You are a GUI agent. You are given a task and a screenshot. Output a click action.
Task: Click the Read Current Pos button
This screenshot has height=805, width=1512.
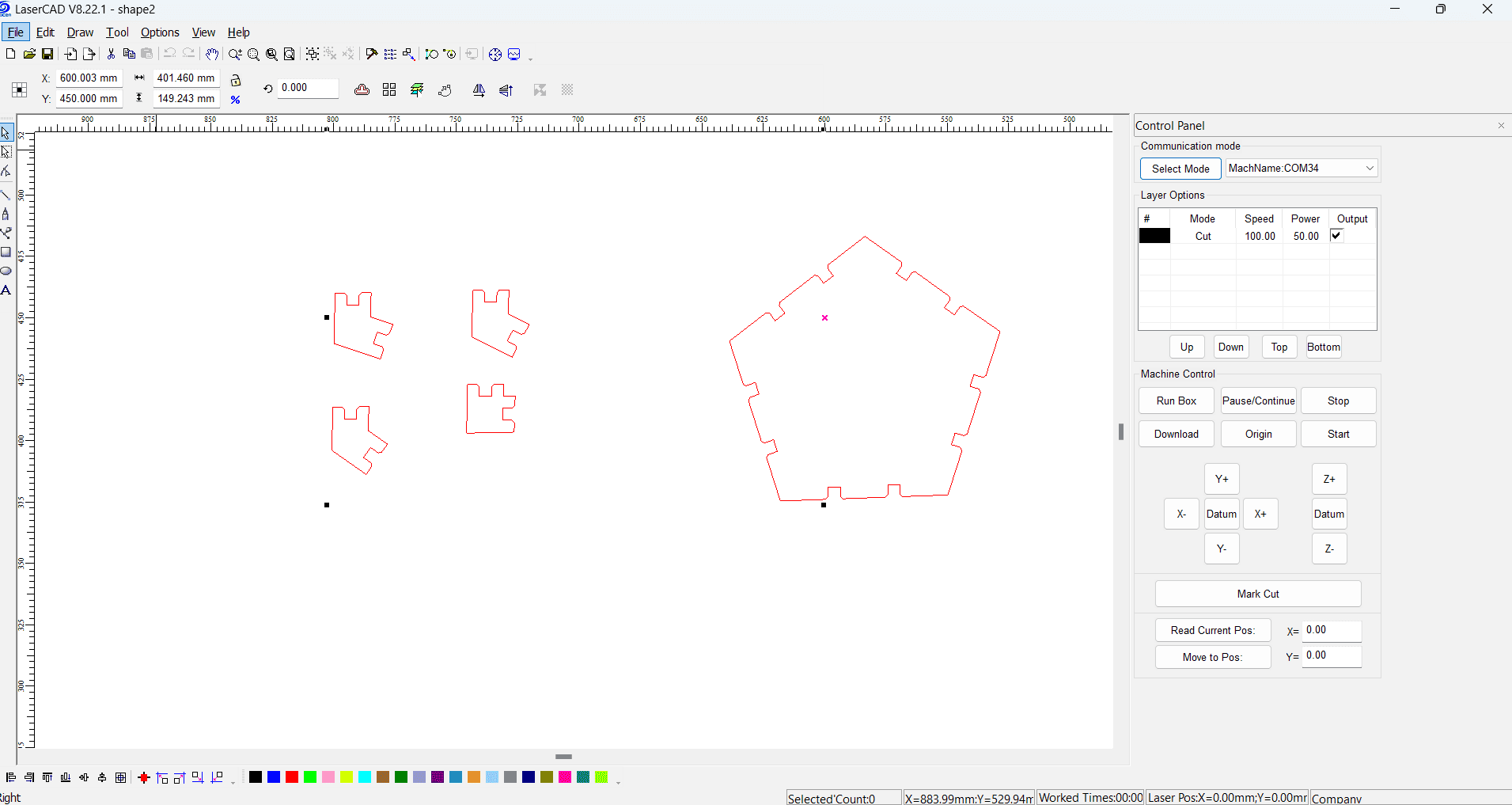coord(1213,630)
